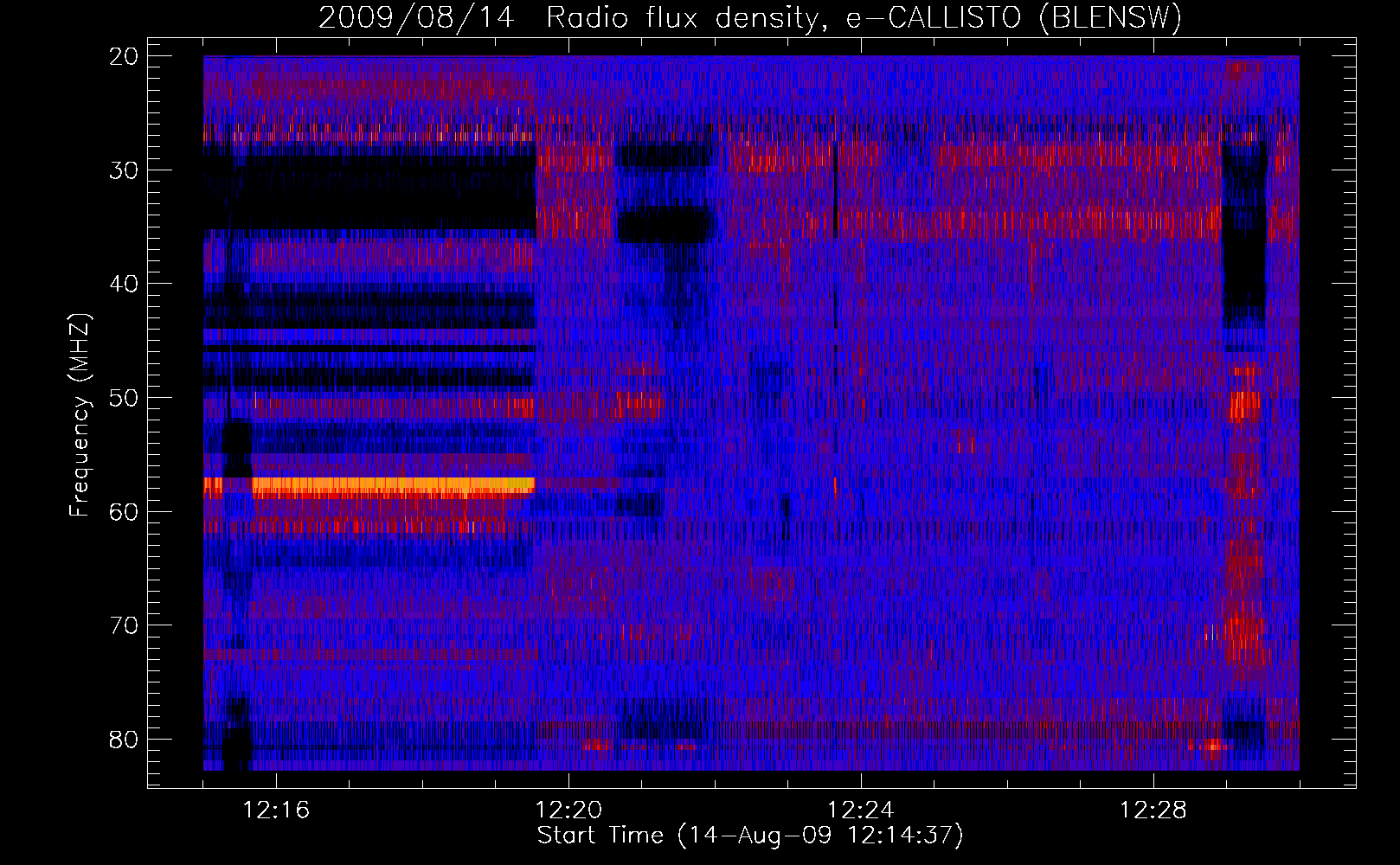Click the black vertical gap near 12:29 around 35 MHz
This screenshot has width=1400, height=865.
pos(1244,235)
